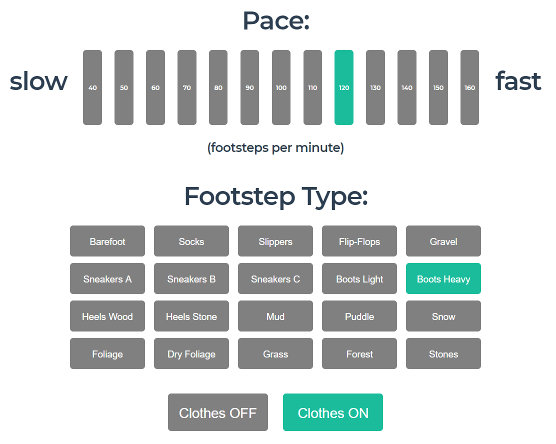Choose Snow footstep type
Screen dimensions: 556x444
[x=444, y=316]
